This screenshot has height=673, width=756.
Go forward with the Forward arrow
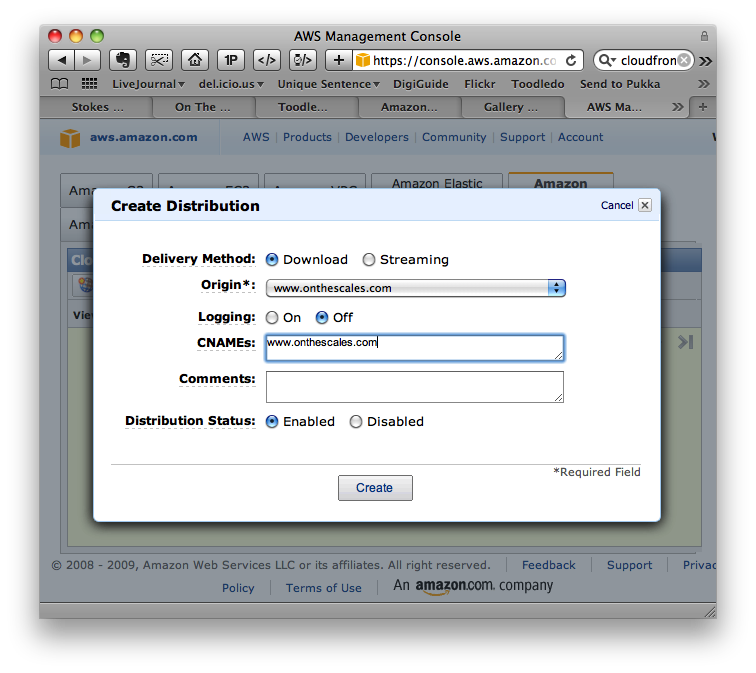[x=87, y=60]
